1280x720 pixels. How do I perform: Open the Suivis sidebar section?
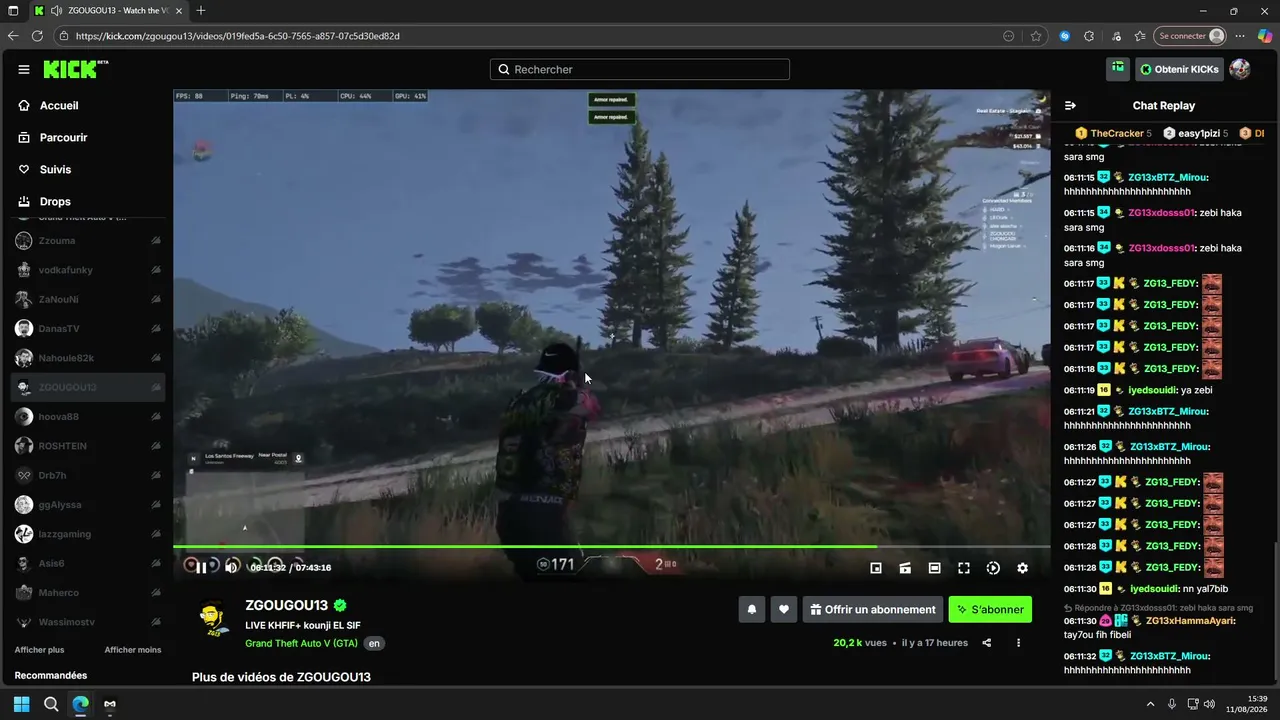pos(55,170)
